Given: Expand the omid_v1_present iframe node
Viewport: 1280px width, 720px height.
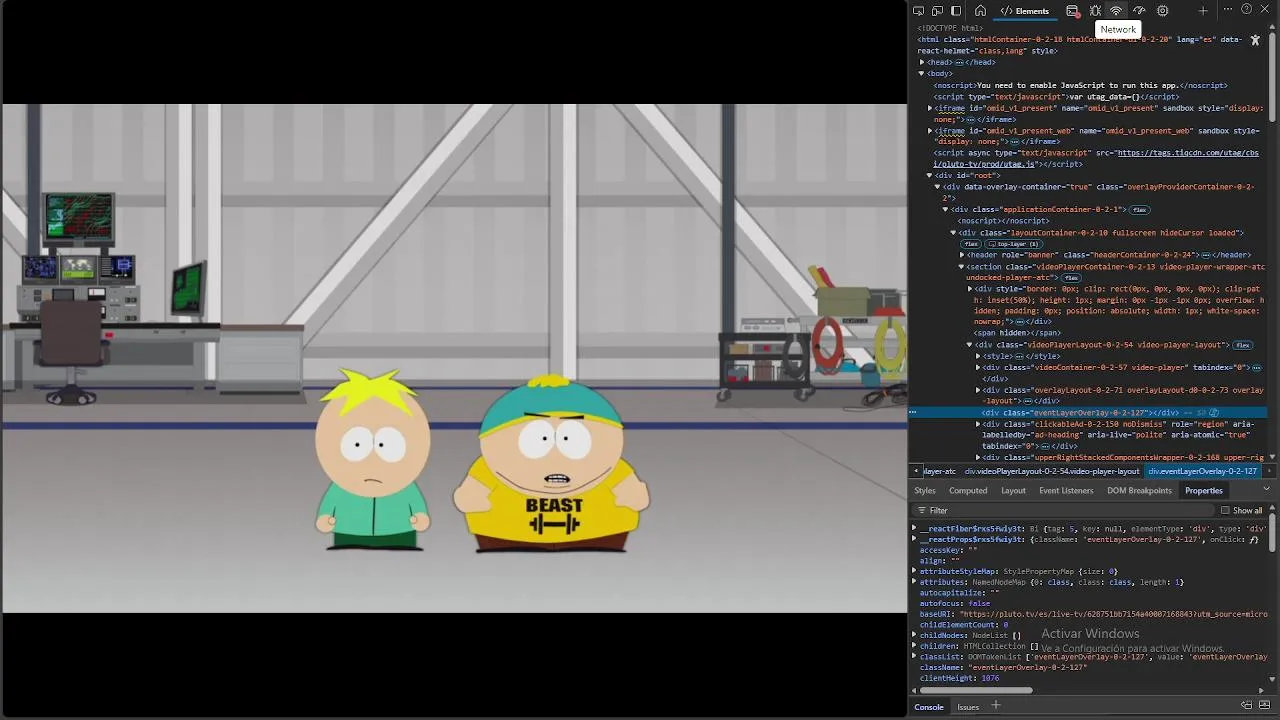Looking at the screenshot, I should coord(930,108).
